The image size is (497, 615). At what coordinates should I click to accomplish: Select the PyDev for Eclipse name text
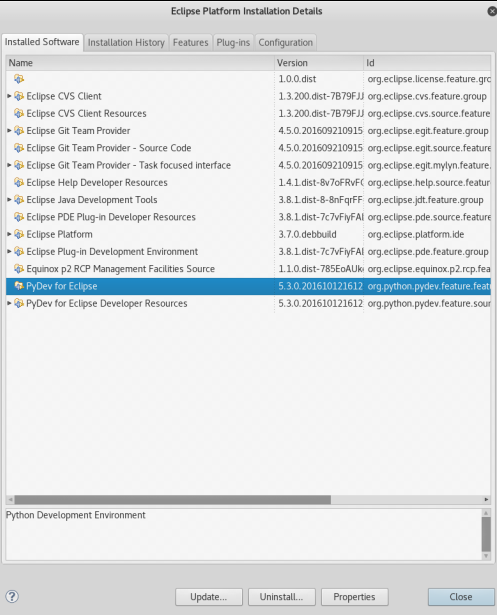click(62, 286)
